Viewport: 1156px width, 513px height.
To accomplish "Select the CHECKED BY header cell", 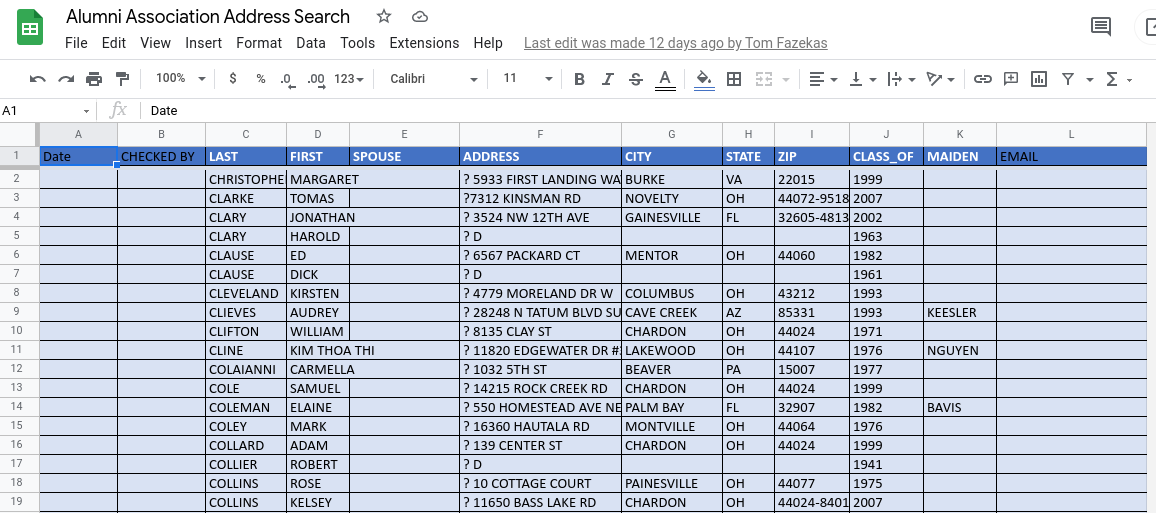I will tap(161, 156).
